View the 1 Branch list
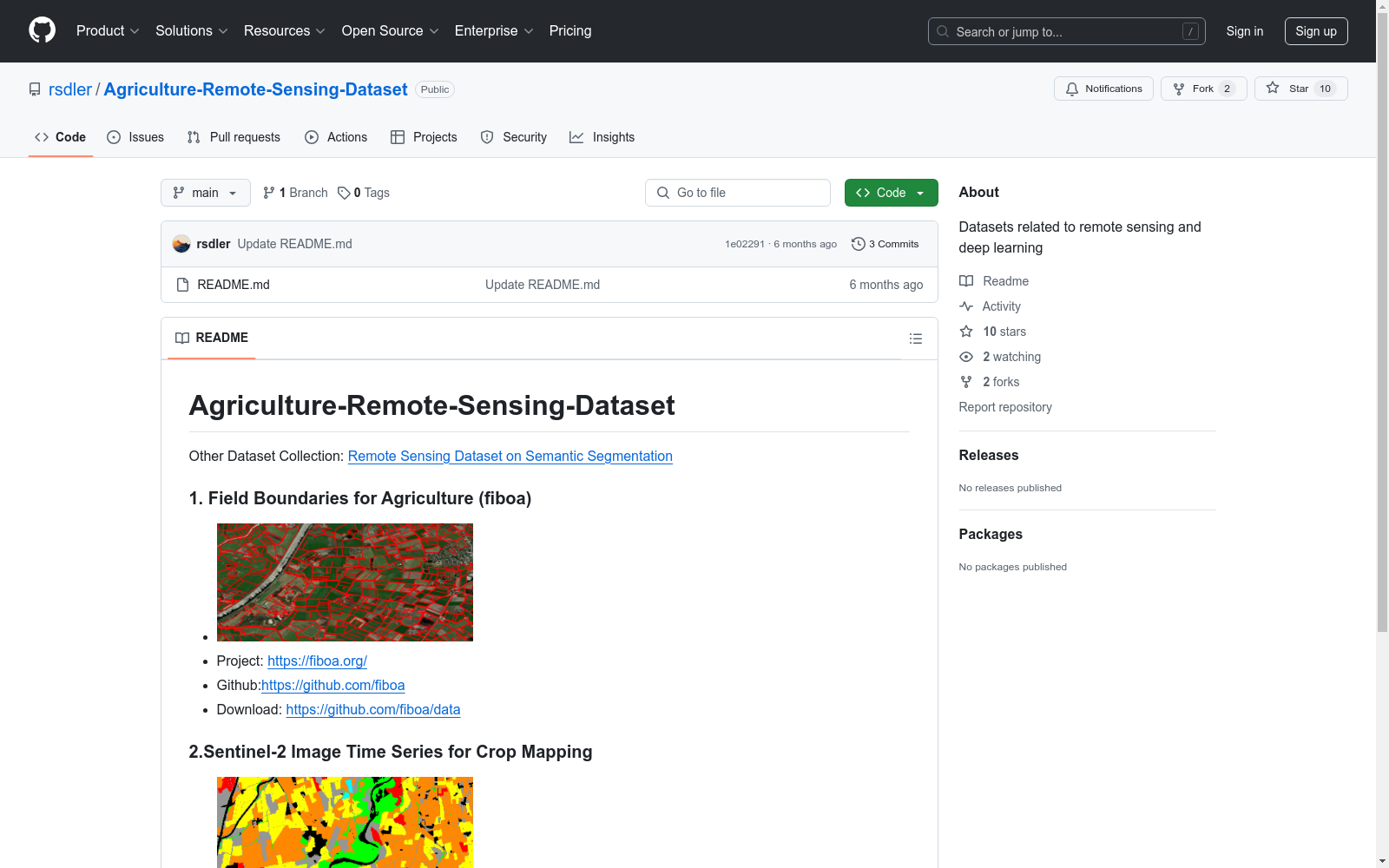Image resolution: width=1389 pixels, height=868 pixels. (295, 193)
